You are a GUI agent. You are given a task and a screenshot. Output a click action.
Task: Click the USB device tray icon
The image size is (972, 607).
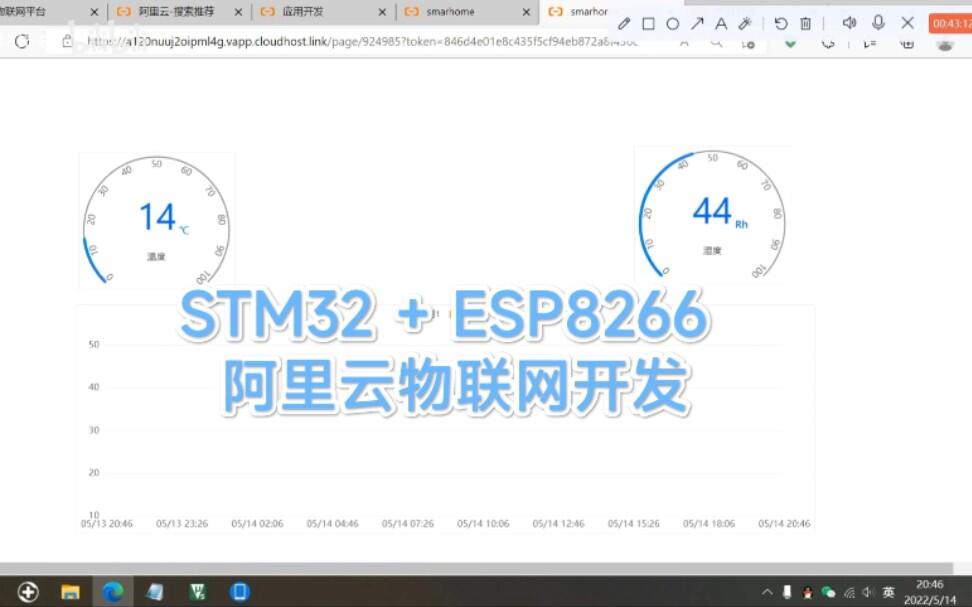[x=787, y=592]
